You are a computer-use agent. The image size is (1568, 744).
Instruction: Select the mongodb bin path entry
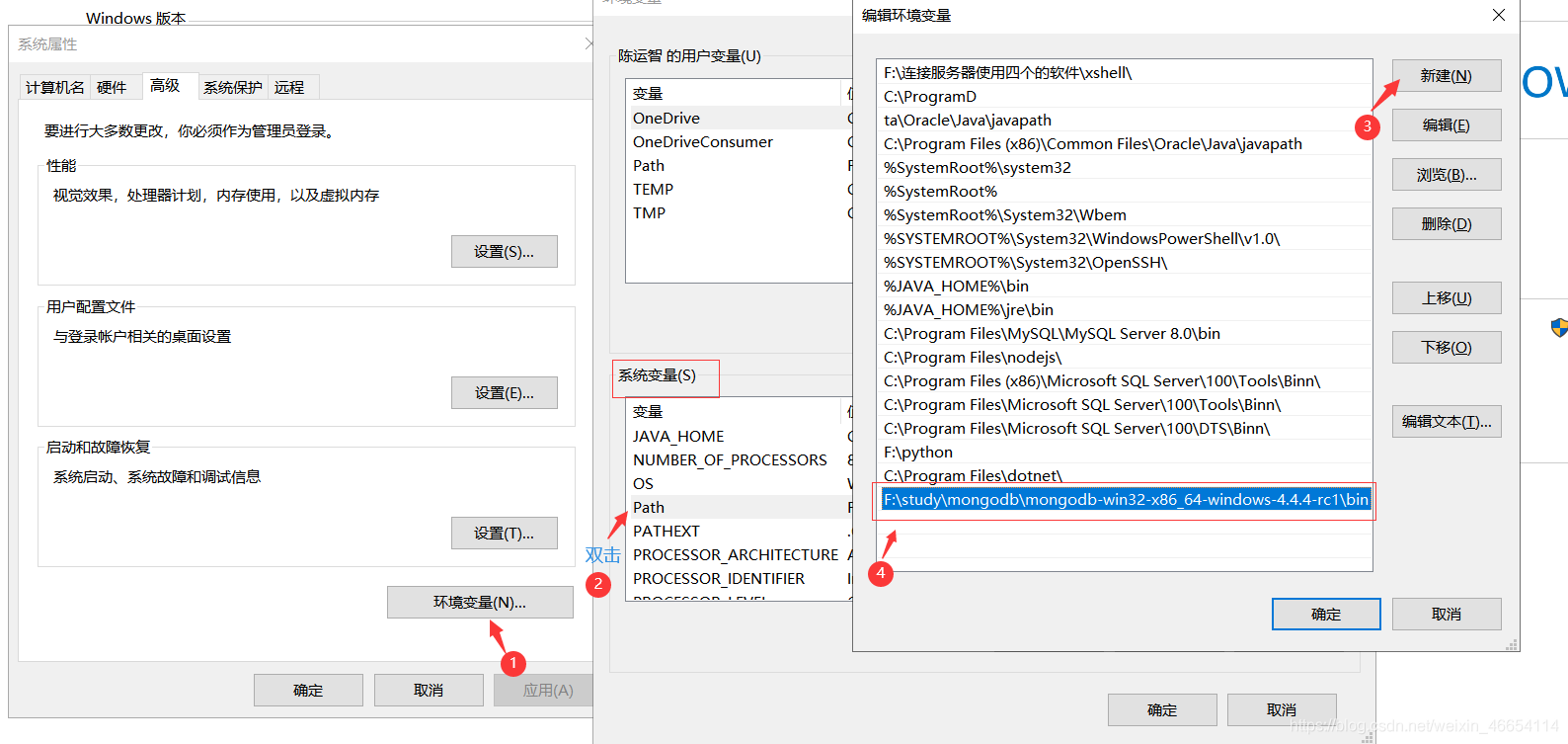click(x=1126, y=500)
